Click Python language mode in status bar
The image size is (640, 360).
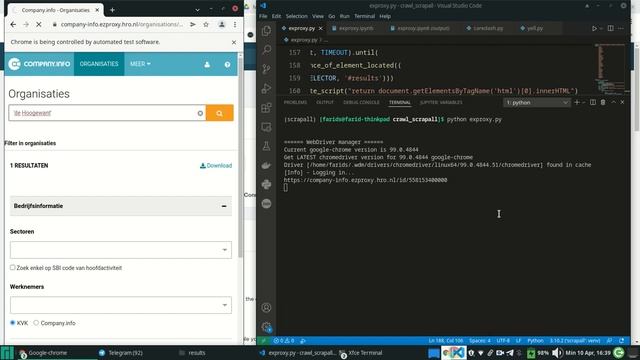(x=535, y=340)
